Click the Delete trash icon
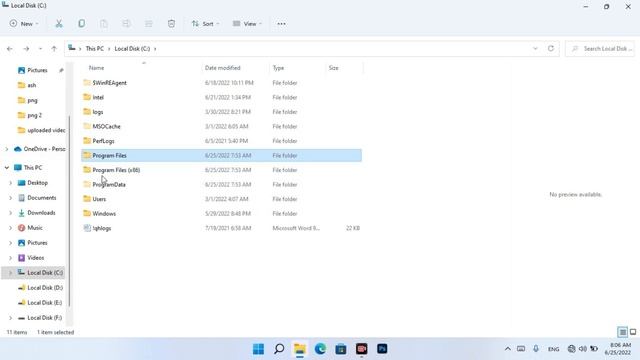The image size is (640, 360). (171, 24)
